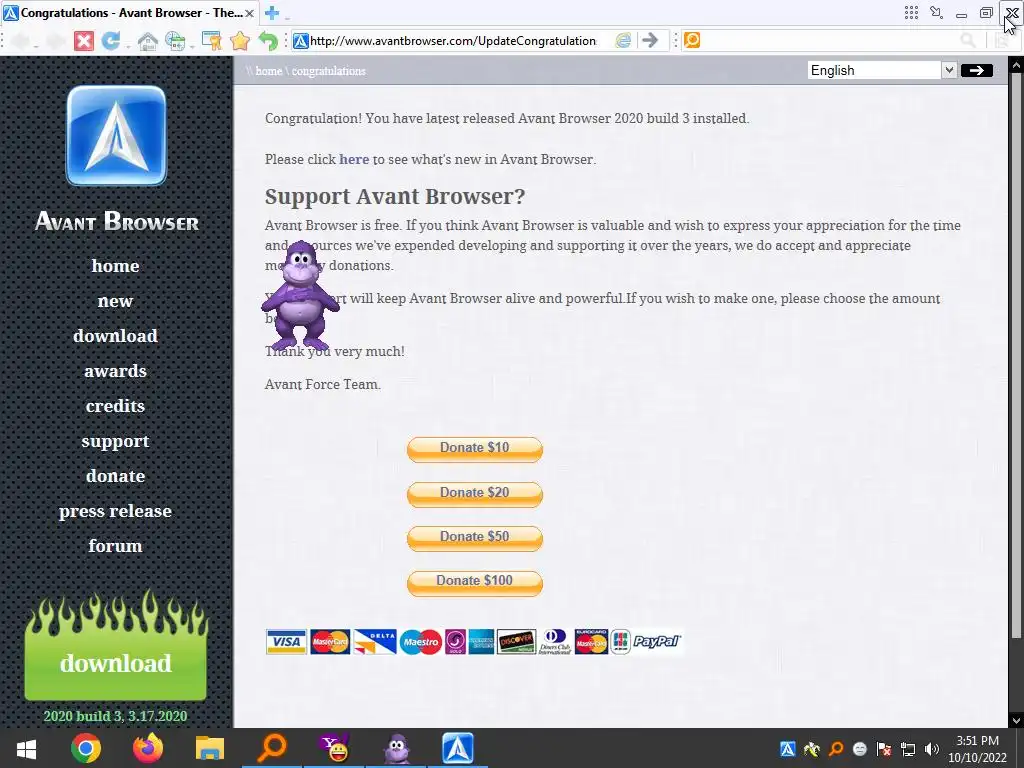Click inside the URL address field

tap(453, 40)
